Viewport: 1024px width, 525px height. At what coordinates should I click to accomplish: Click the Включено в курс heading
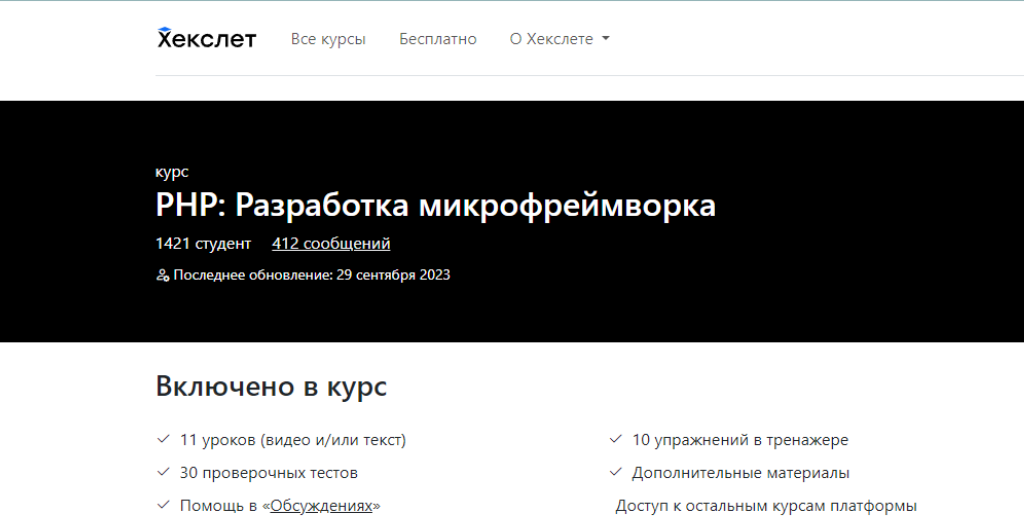click(271, 386)
